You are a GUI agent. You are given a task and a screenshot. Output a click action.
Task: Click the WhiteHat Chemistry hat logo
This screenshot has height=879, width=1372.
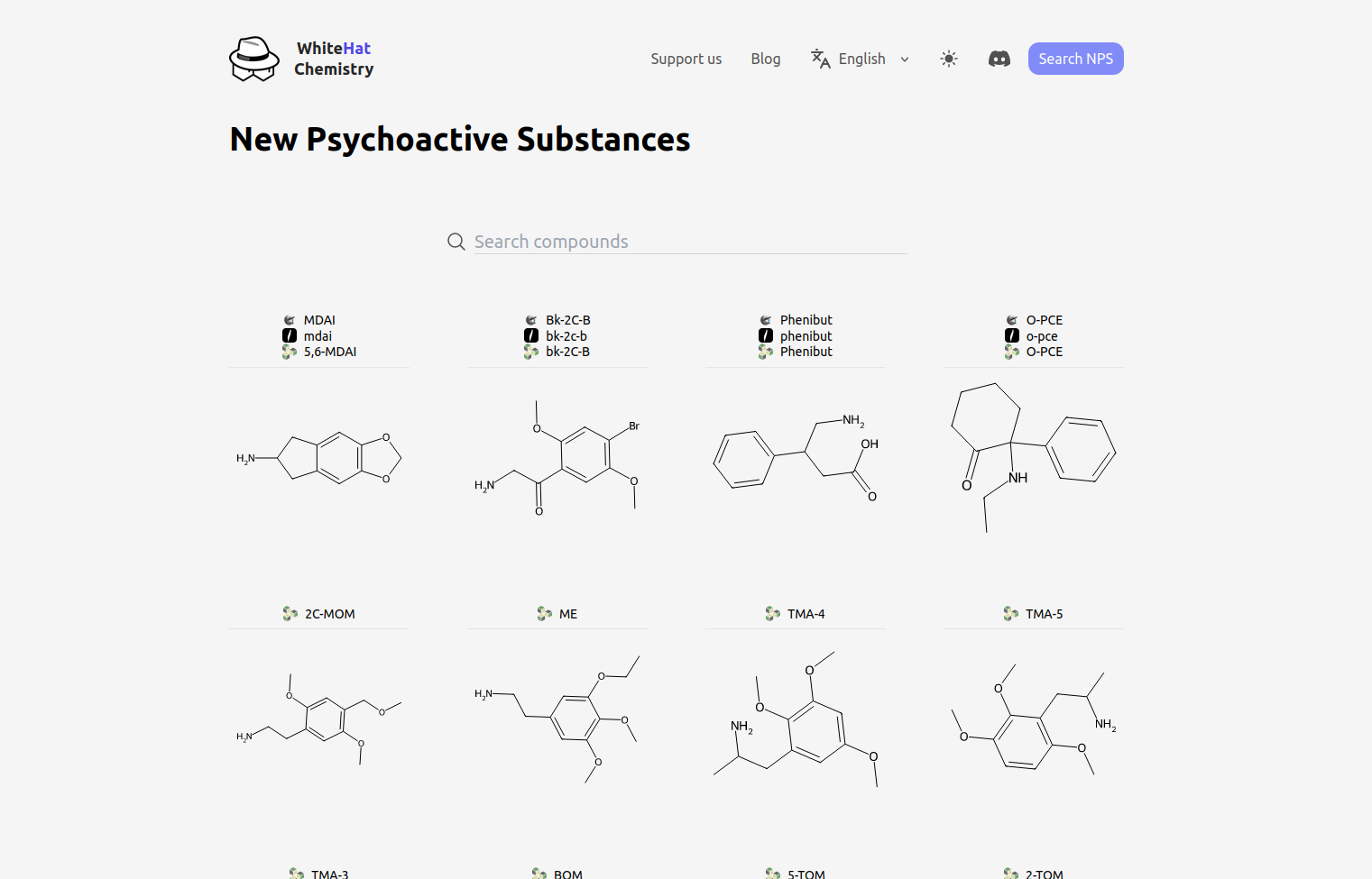[253, 58]
